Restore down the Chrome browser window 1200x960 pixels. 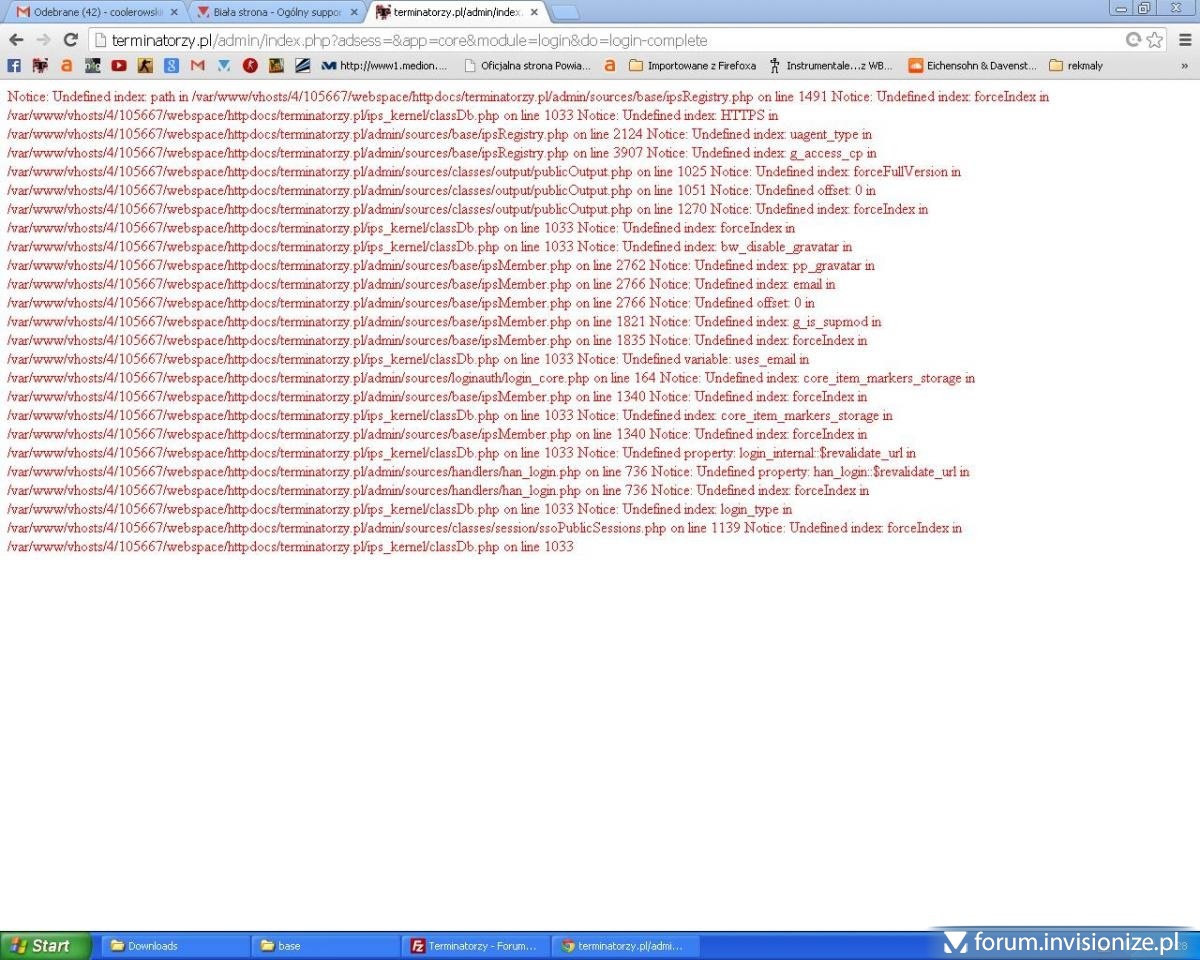coord(1146,8)
